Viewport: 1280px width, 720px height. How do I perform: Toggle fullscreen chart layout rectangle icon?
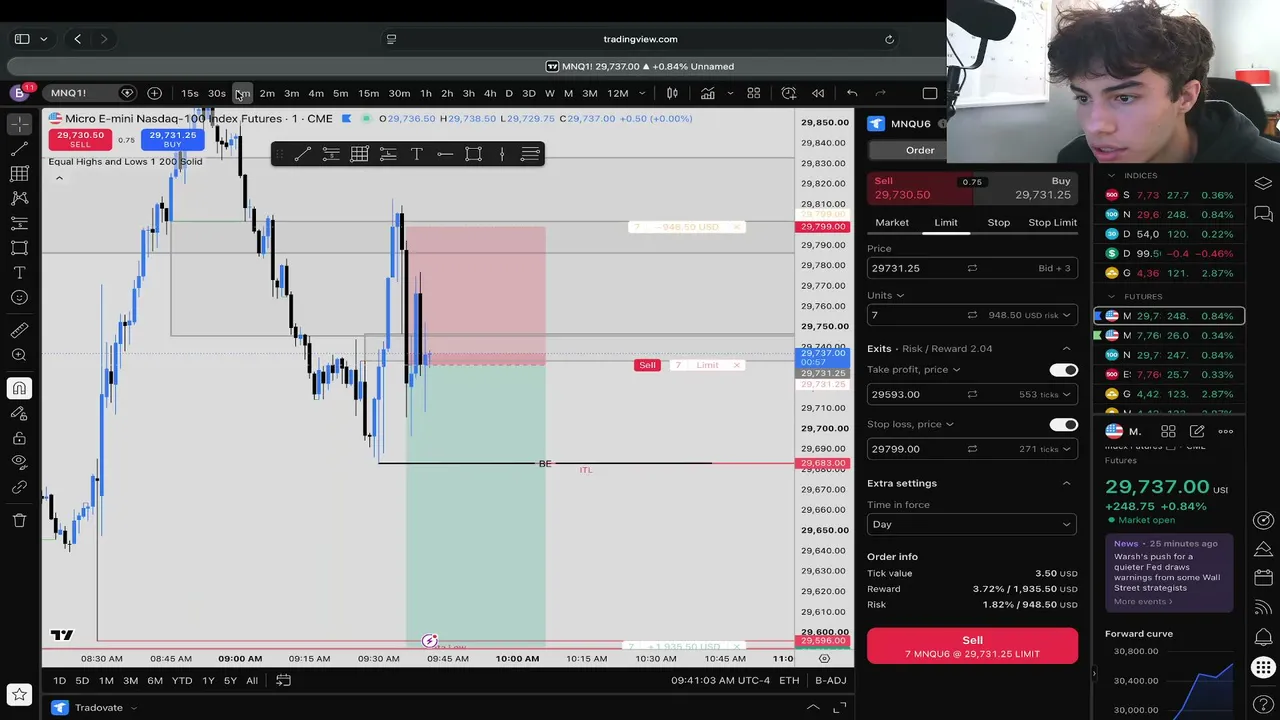(x=930, y=93)
